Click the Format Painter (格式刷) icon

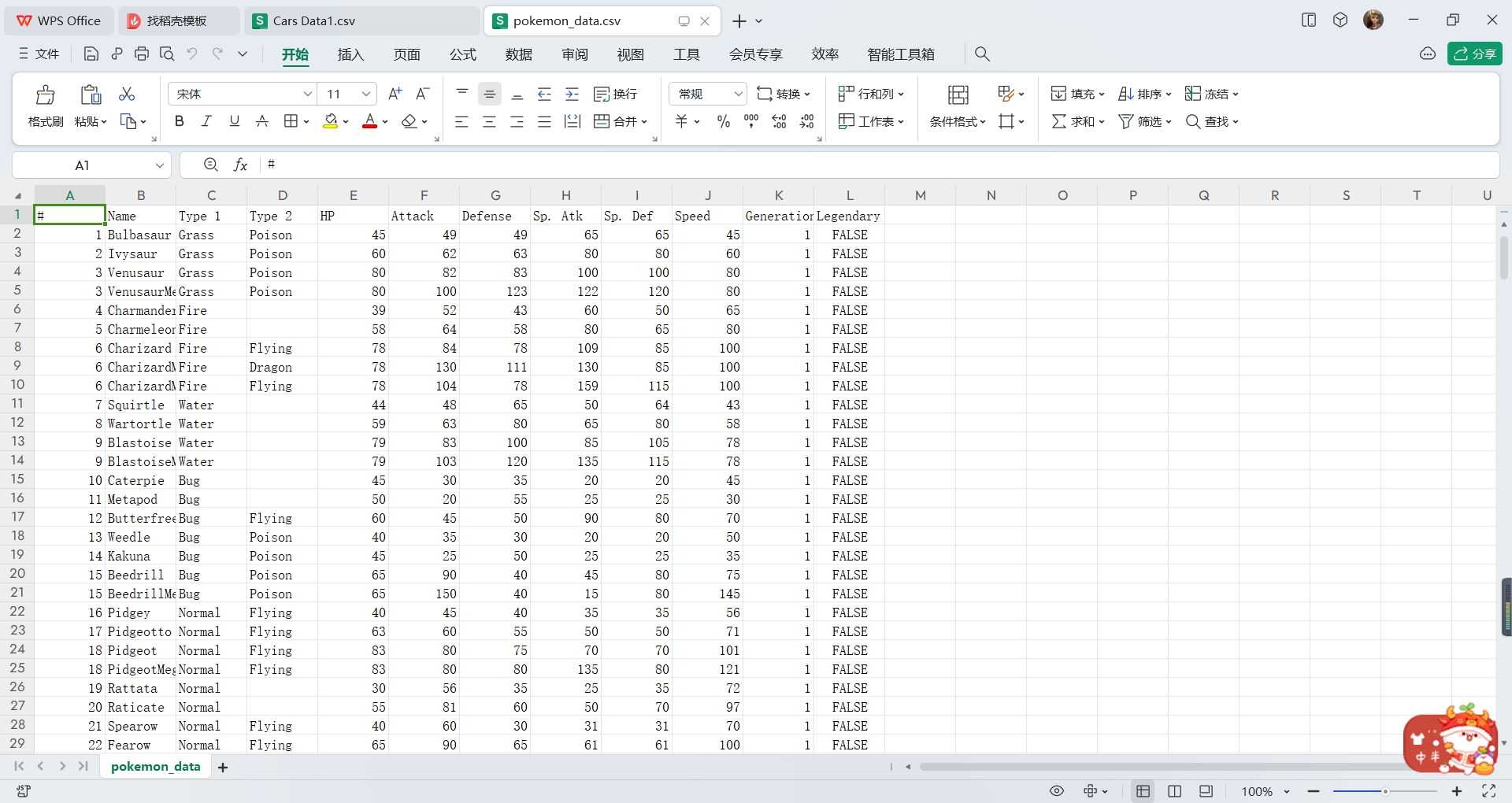(46, 94)
